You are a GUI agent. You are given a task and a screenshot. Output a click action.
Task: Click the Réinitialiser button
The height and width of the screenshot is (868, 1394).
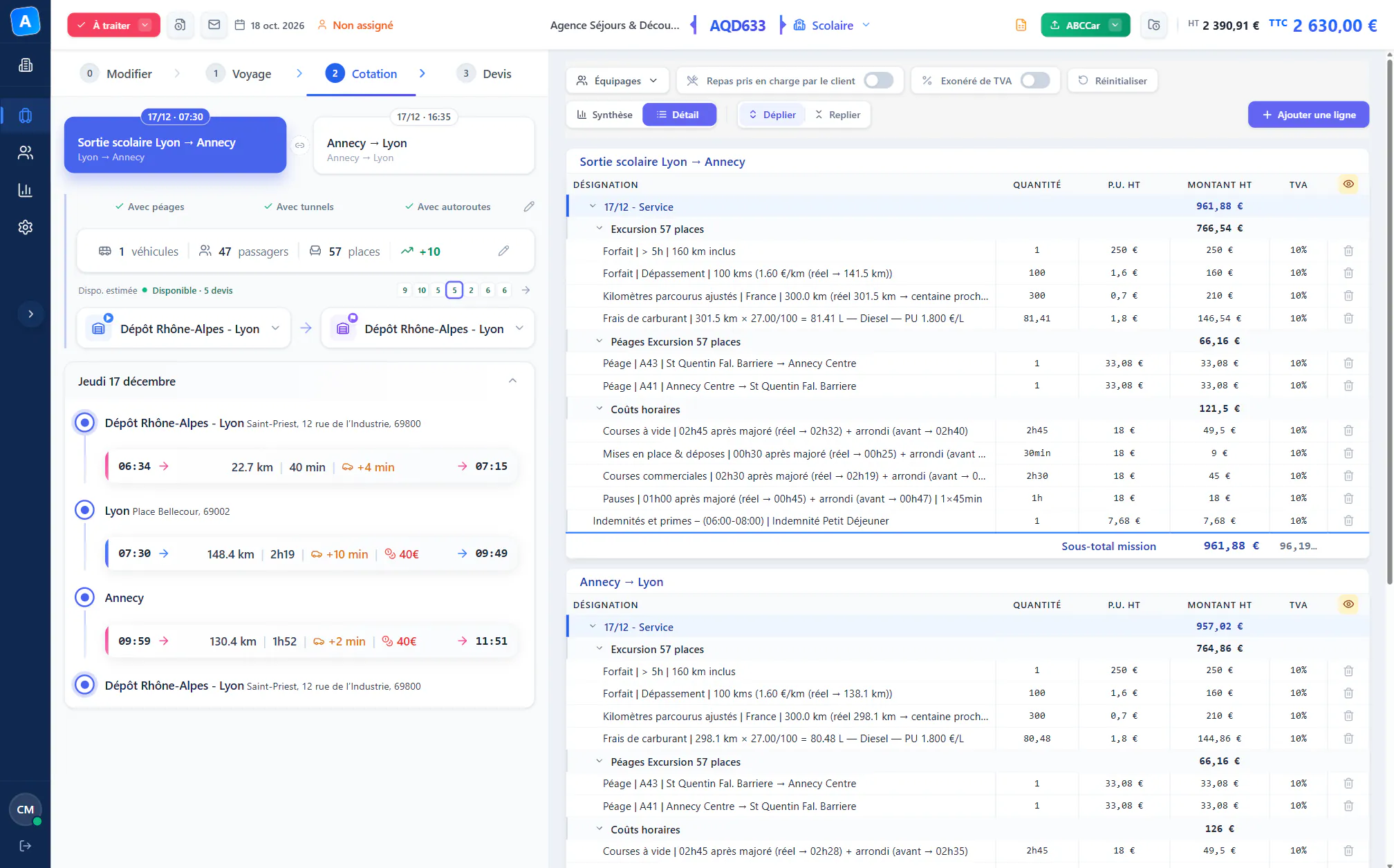click(1113, 81)
